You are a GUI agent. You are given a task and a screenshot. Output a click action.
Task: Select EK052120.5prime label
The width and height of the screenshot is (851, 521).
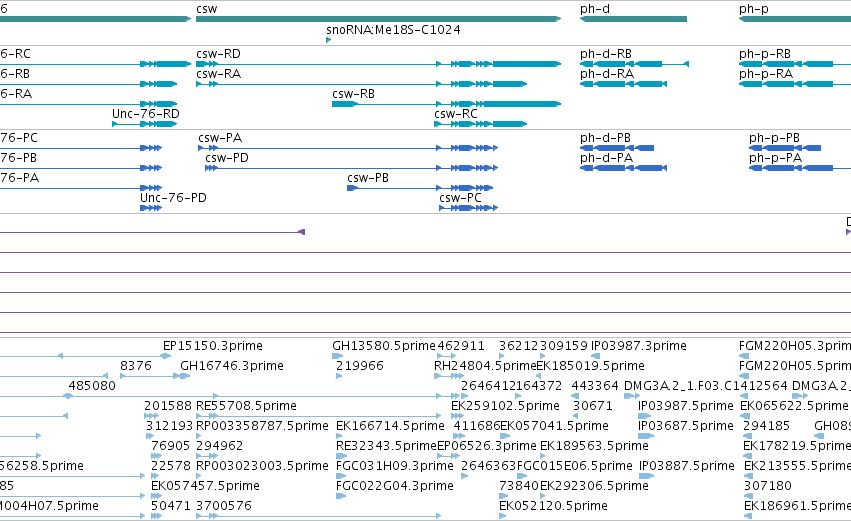pos(553,506)
